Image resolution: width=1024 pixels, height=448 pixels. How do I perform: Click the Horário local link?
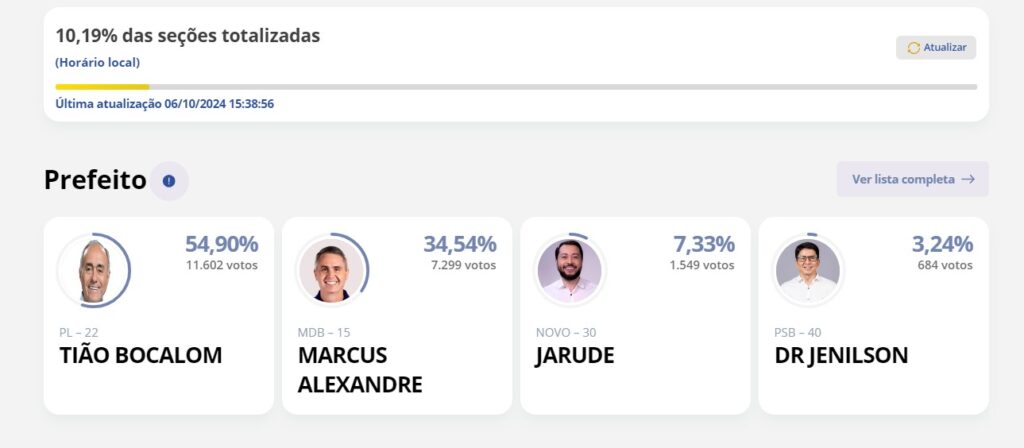[97, 63]
